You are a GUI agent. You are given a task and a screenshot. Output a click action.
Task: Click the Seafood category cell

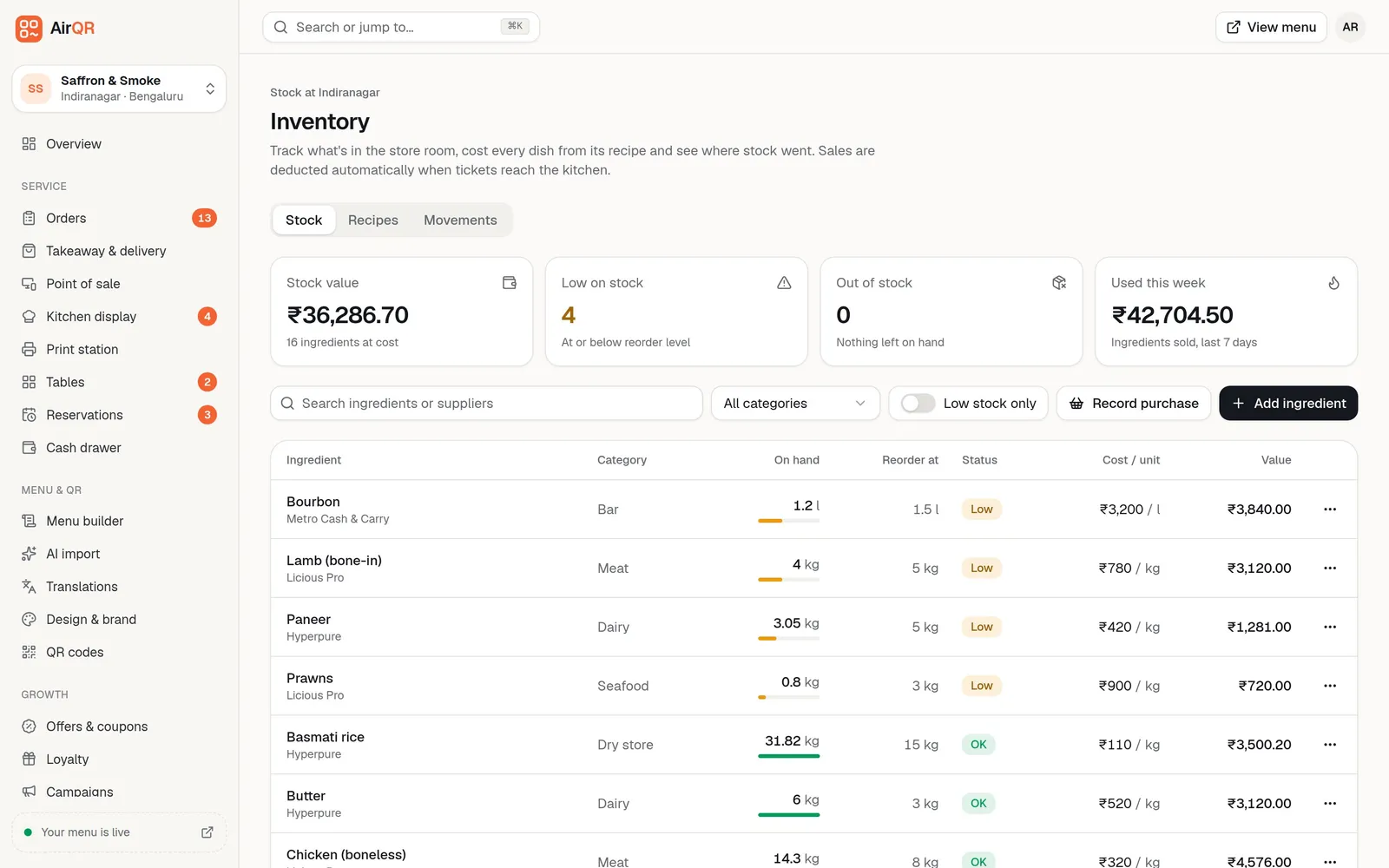[x=622, y=686]
